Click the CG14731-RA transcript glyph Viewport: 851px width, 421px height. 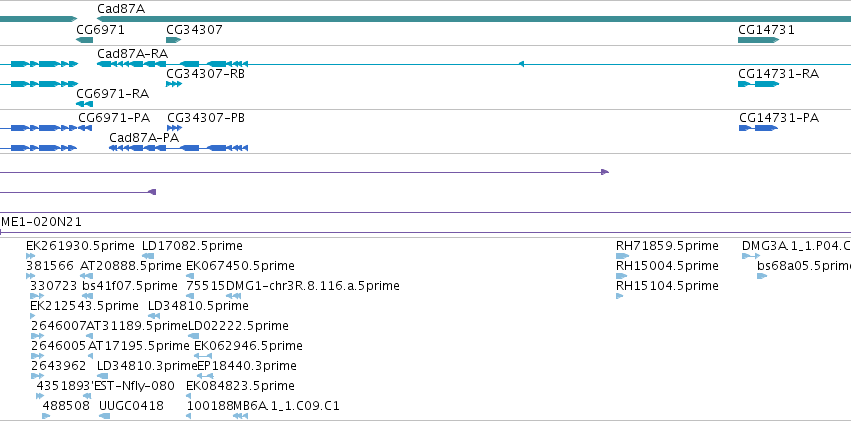click(759, 84)
